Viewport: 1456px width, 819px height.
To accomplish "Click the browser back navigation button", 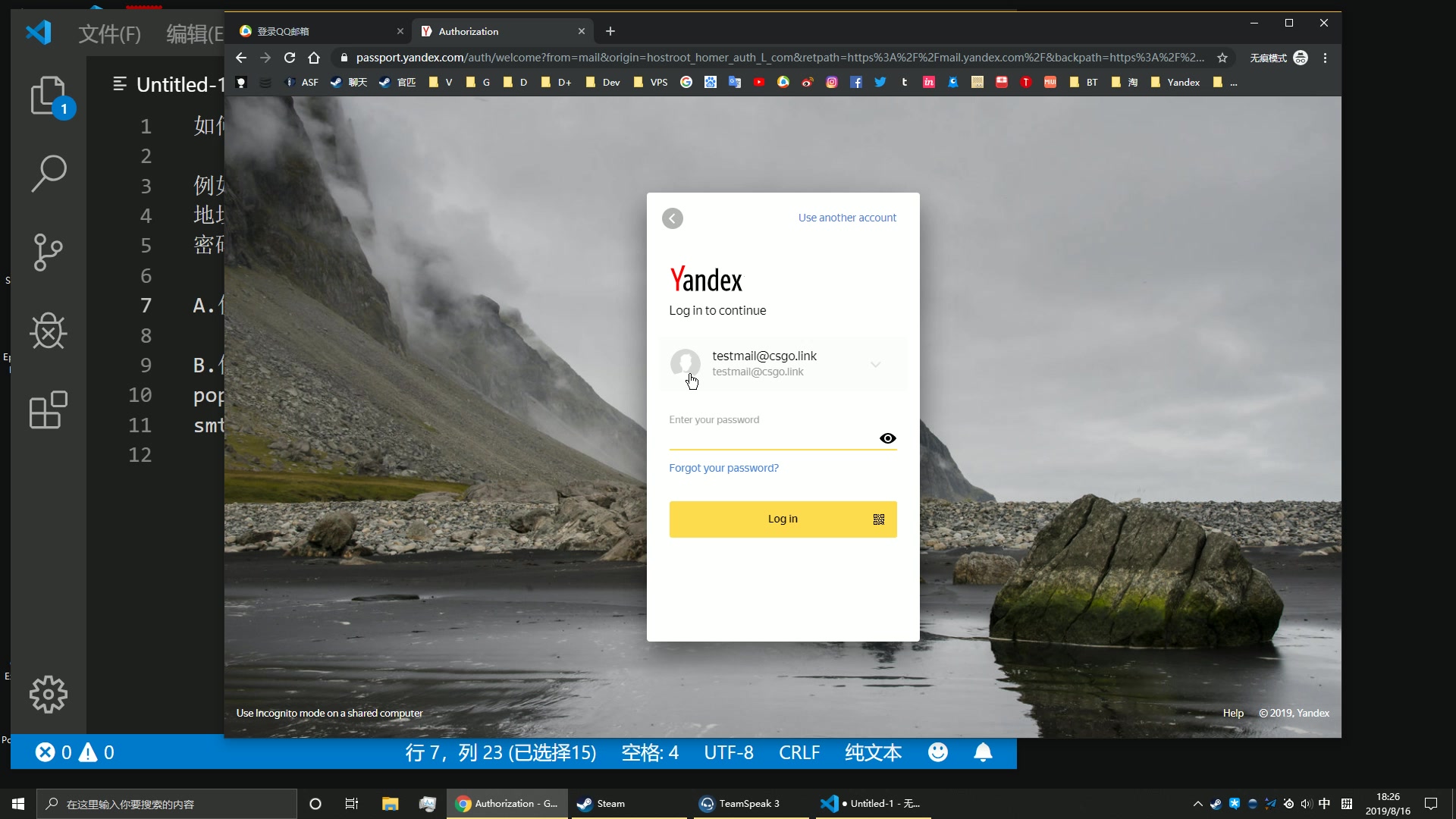I will tap(241, 58).
